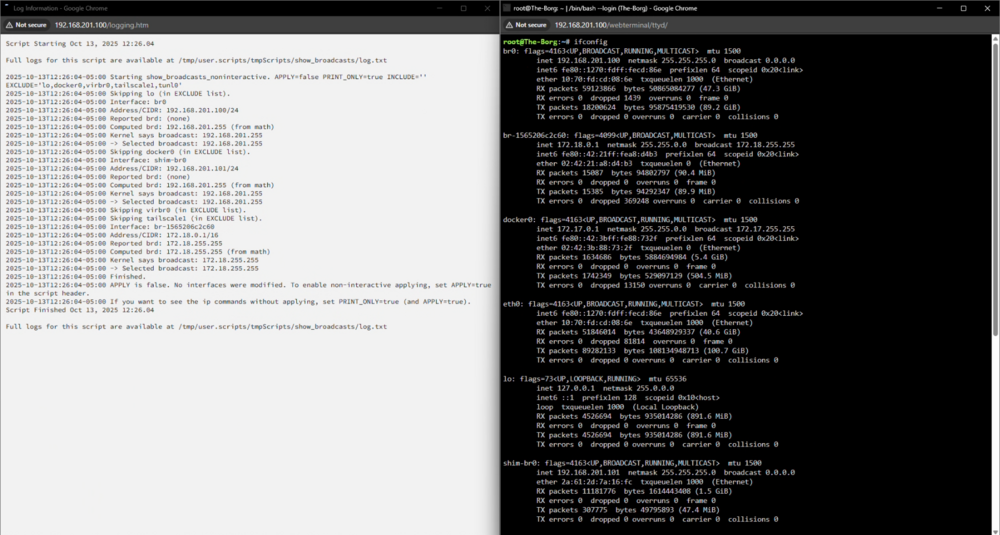Image resolution: width=1000 pixels, height=535 pixels.
Task: Click 'Skipping docker0 (in EXCLUDE list)' line
Action: [128, 152]
